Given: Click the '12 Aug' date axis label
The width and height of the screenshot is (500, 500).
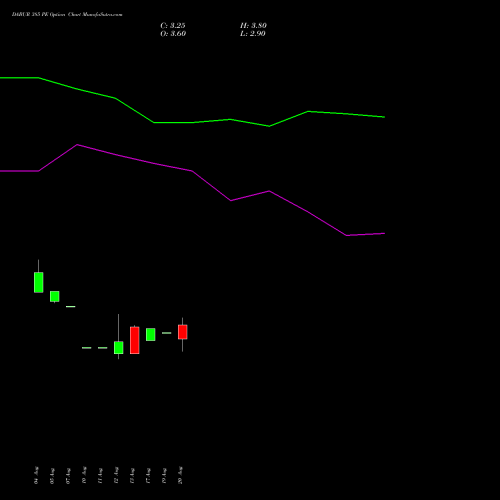Looking at the screenshot, I should coord(116,475).
